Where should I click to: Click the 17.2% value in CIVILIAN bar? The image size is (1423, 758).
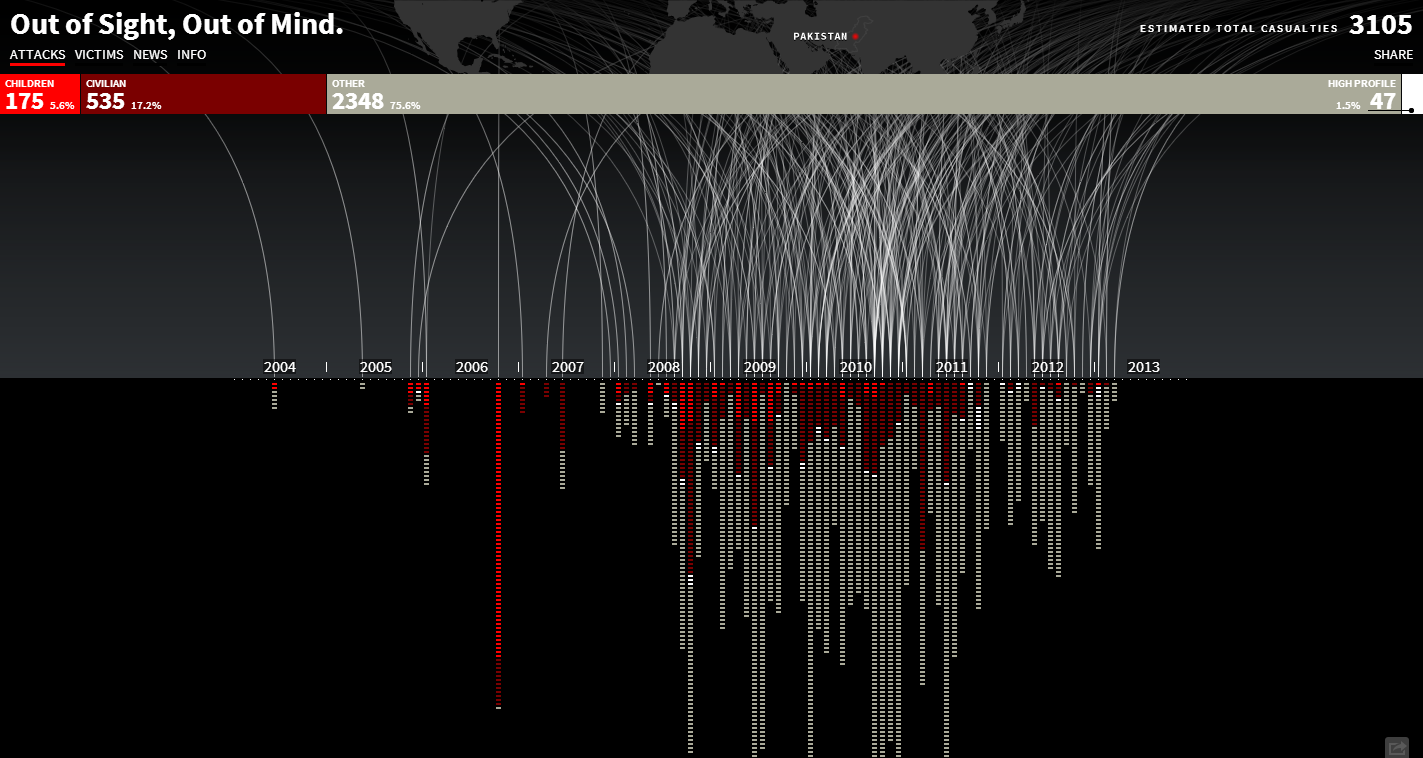(146, 105)
